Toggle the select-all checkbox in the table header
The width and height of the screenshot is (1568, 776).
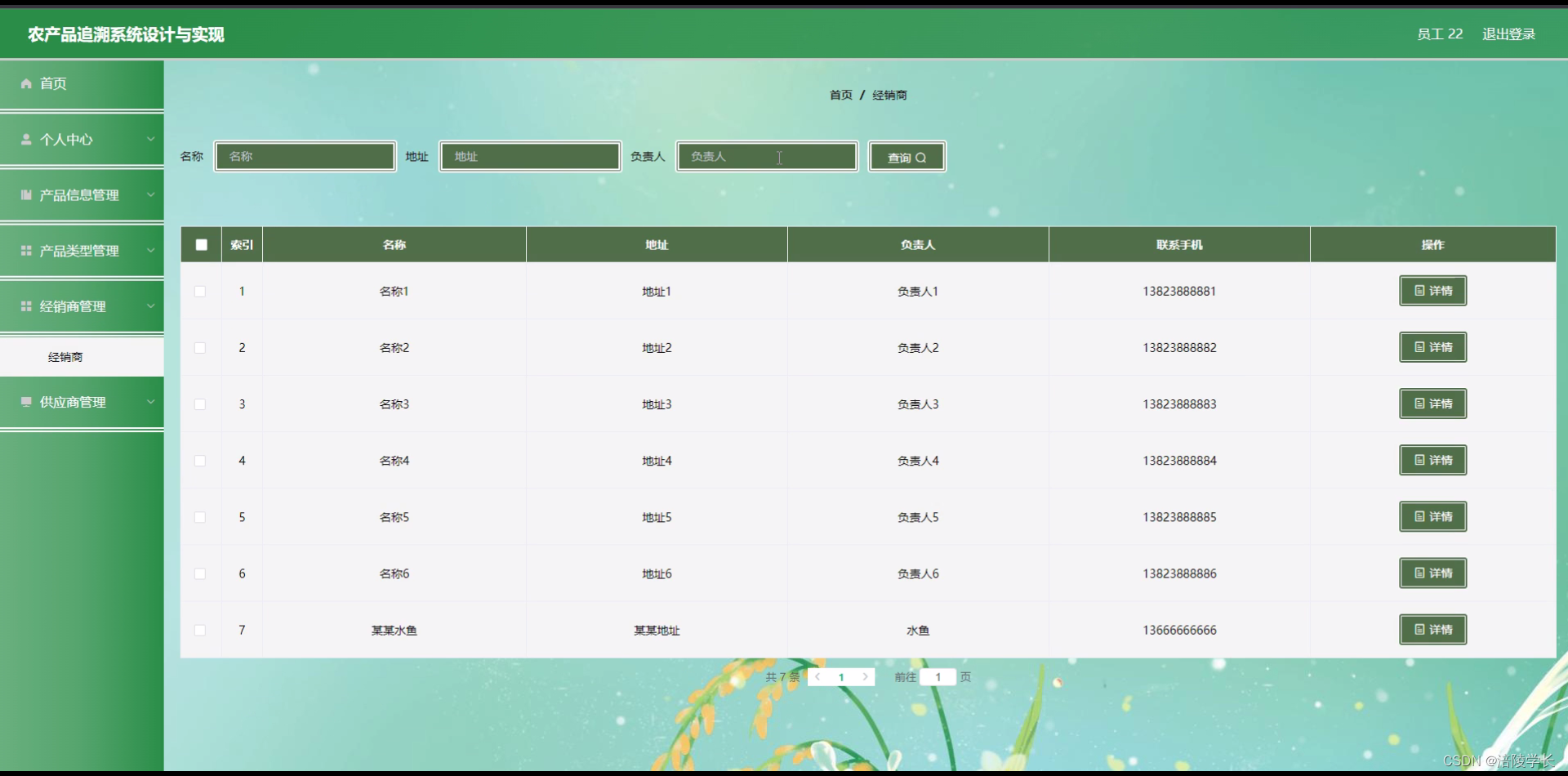pyautogui.click(x=201, y=244)
